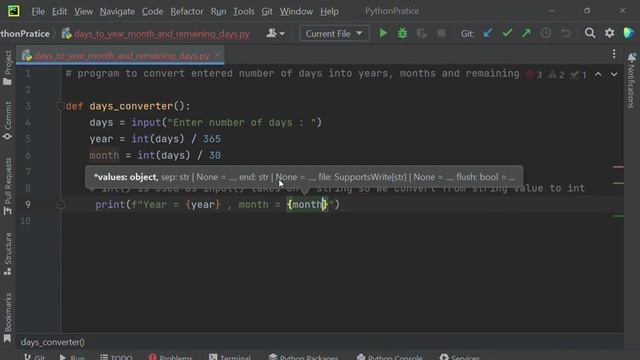The width and height of the screenshot is (640, 360).
Task: Open Git tool window at bottom
Action: click(34, 357)
